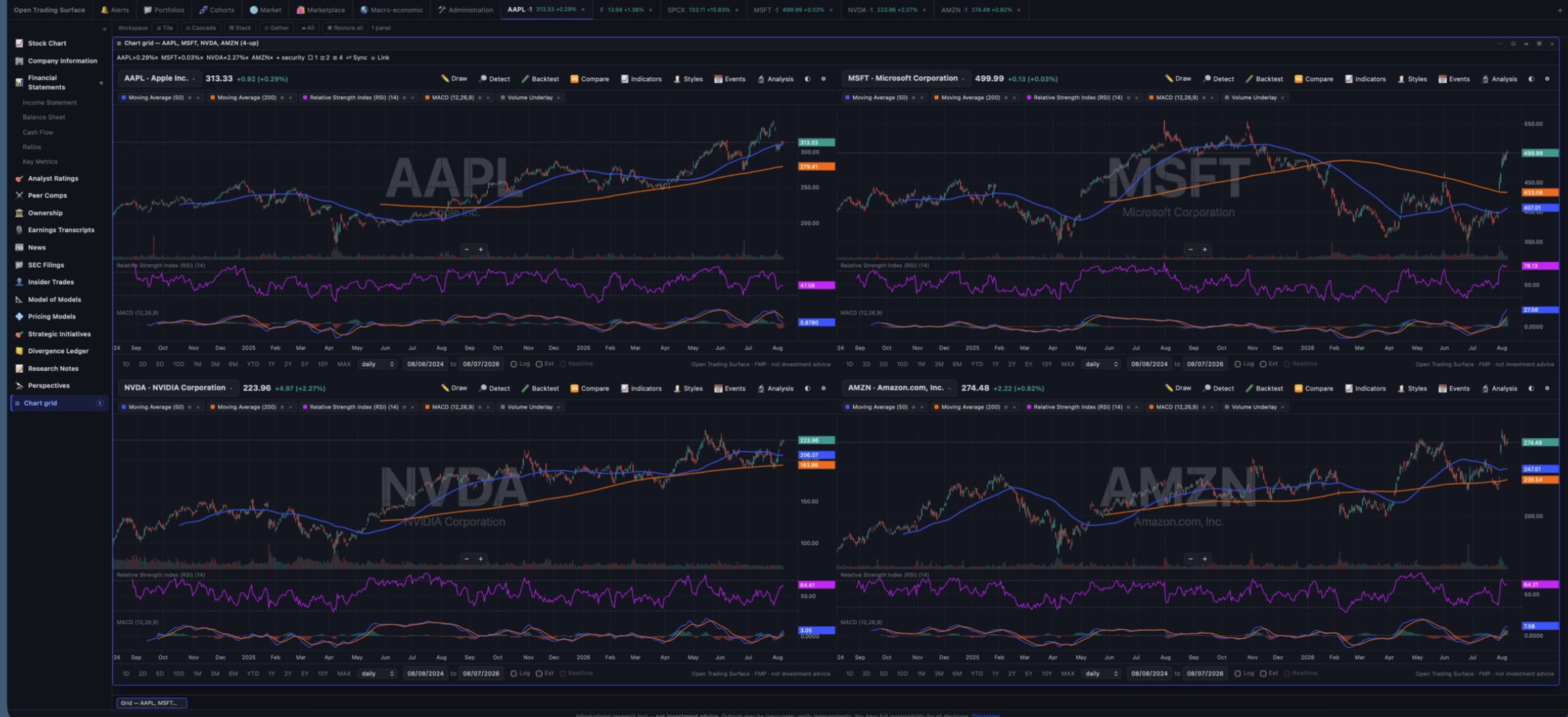The image size is (1568, 717).
Task: Enable Ext hours on AMZN chart
Action: (x=1269, y=673)
